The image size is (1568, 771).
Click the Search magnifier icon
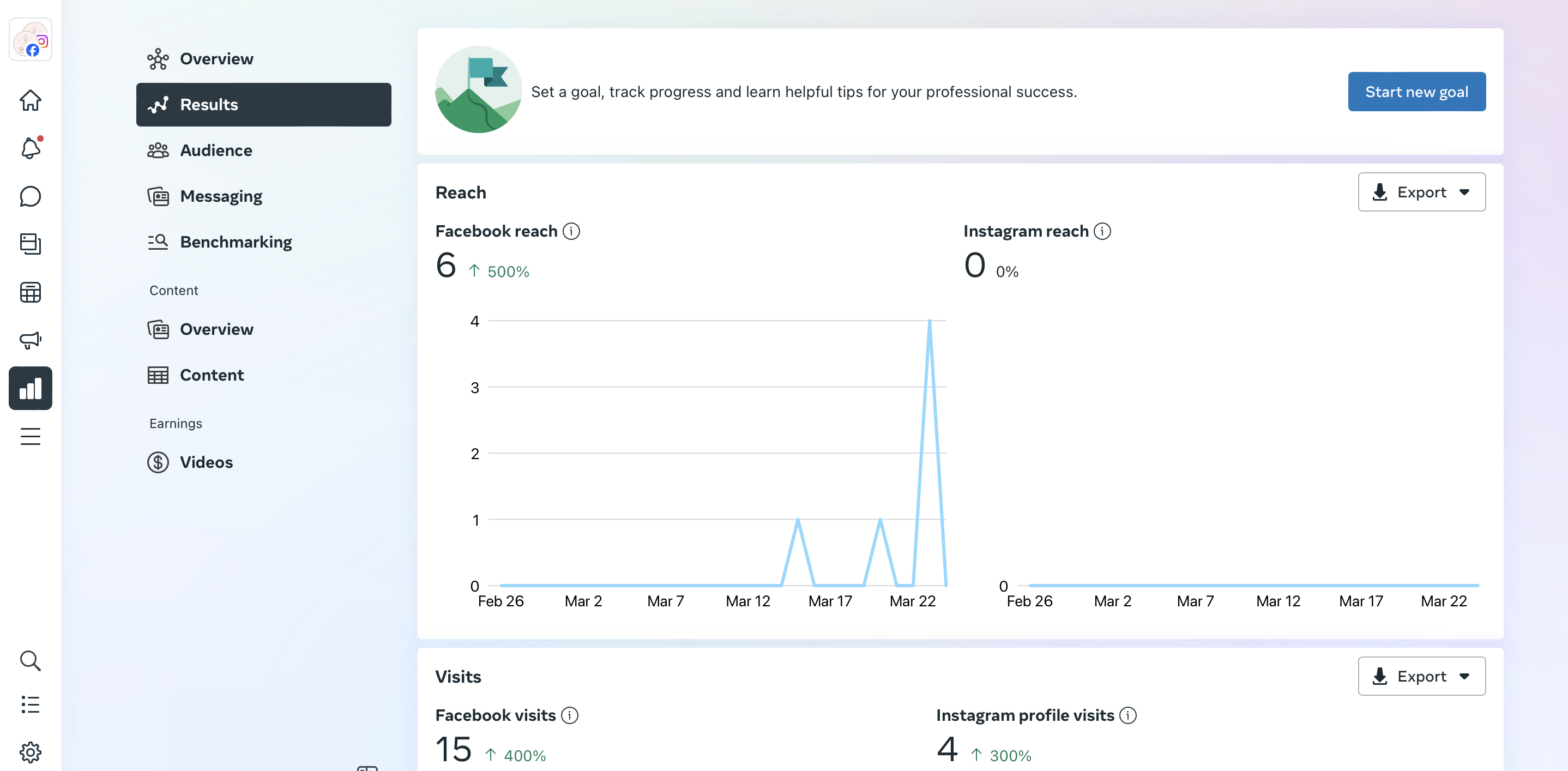[x=30, y=660]
